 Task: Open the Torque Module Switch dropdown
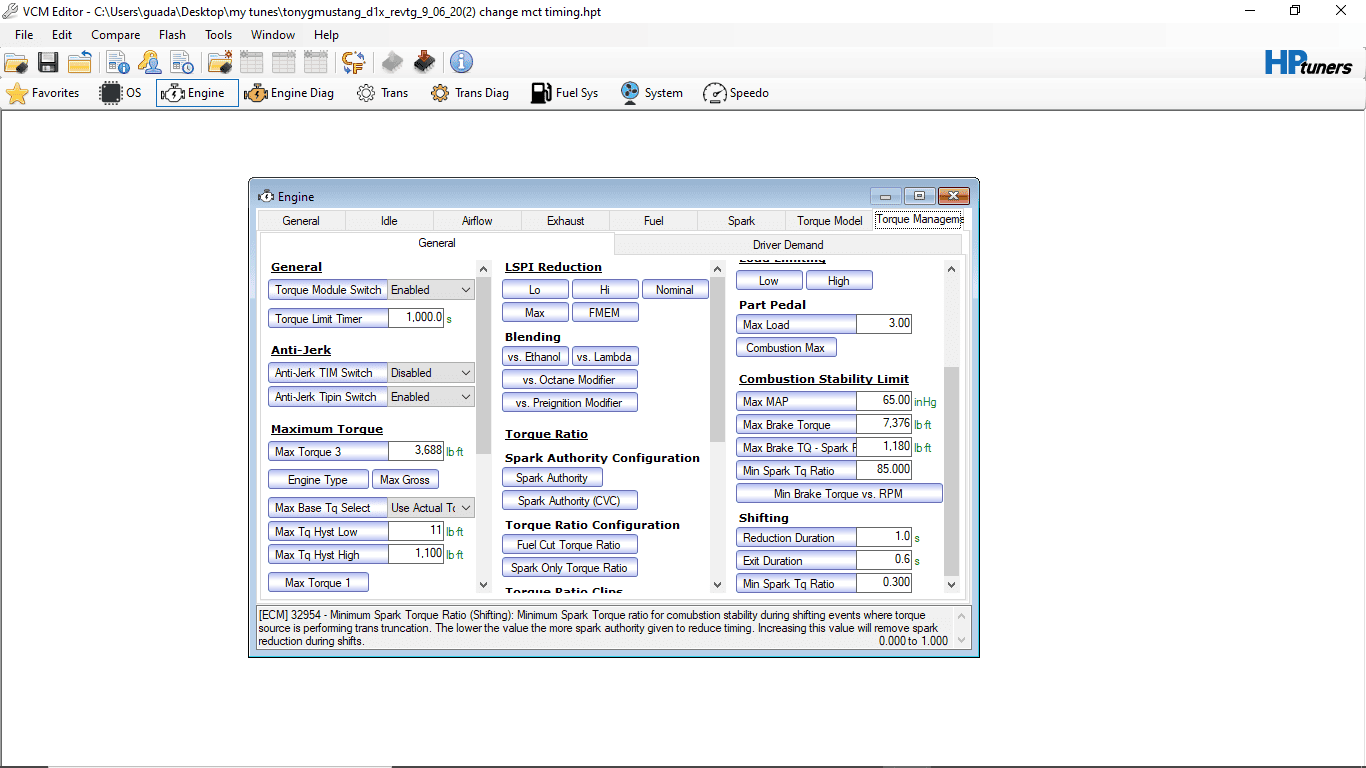click(430, 290)
